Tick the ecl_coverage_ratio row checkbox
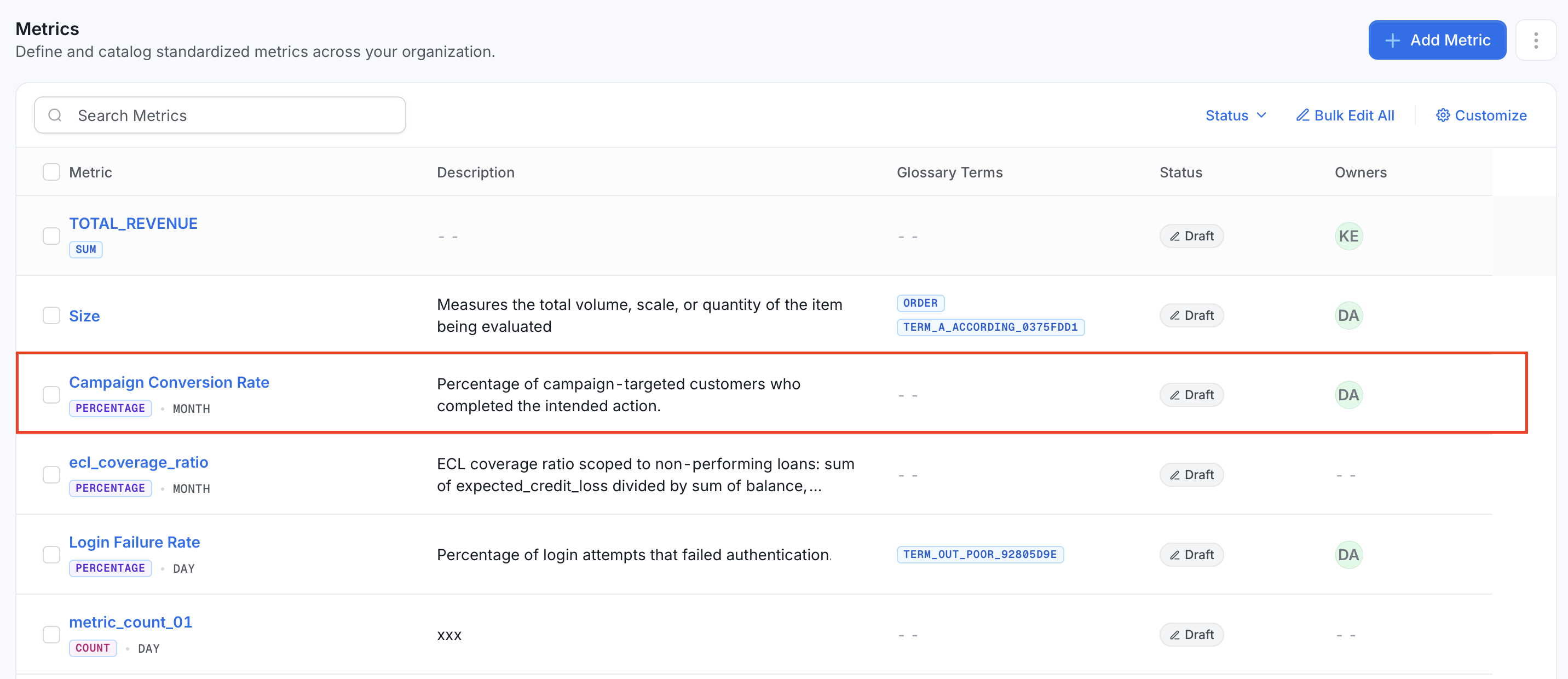The height and width of the screenshot is (679, 1568). (x=51, y=474)
